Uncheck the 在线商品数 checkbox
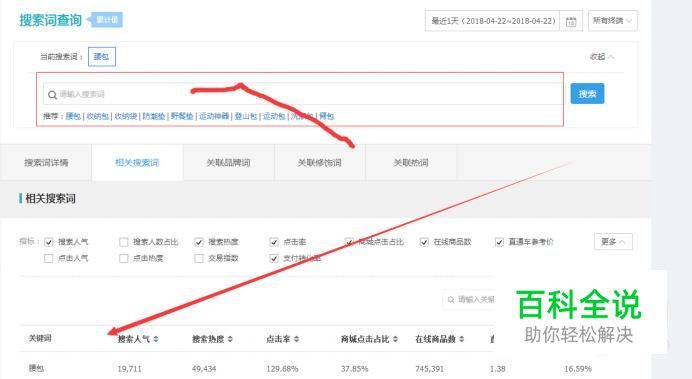 click(x=424, y=242)
